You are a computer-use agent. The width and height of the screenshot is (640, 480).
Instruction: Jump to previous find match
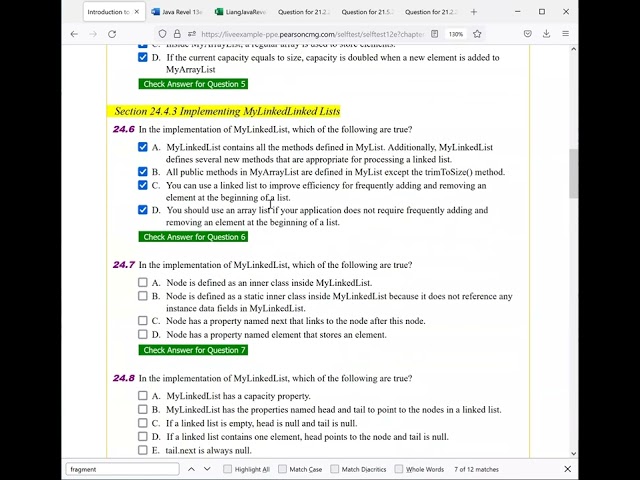pos(191,469)
